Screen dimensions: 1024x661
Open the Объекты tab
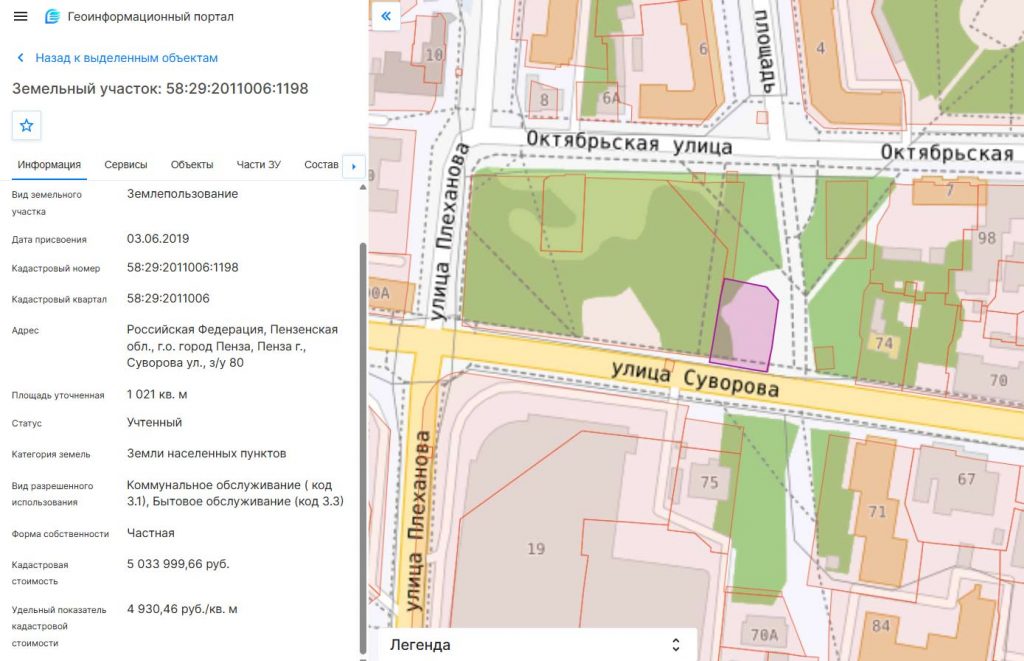click(x=192, y=165)
